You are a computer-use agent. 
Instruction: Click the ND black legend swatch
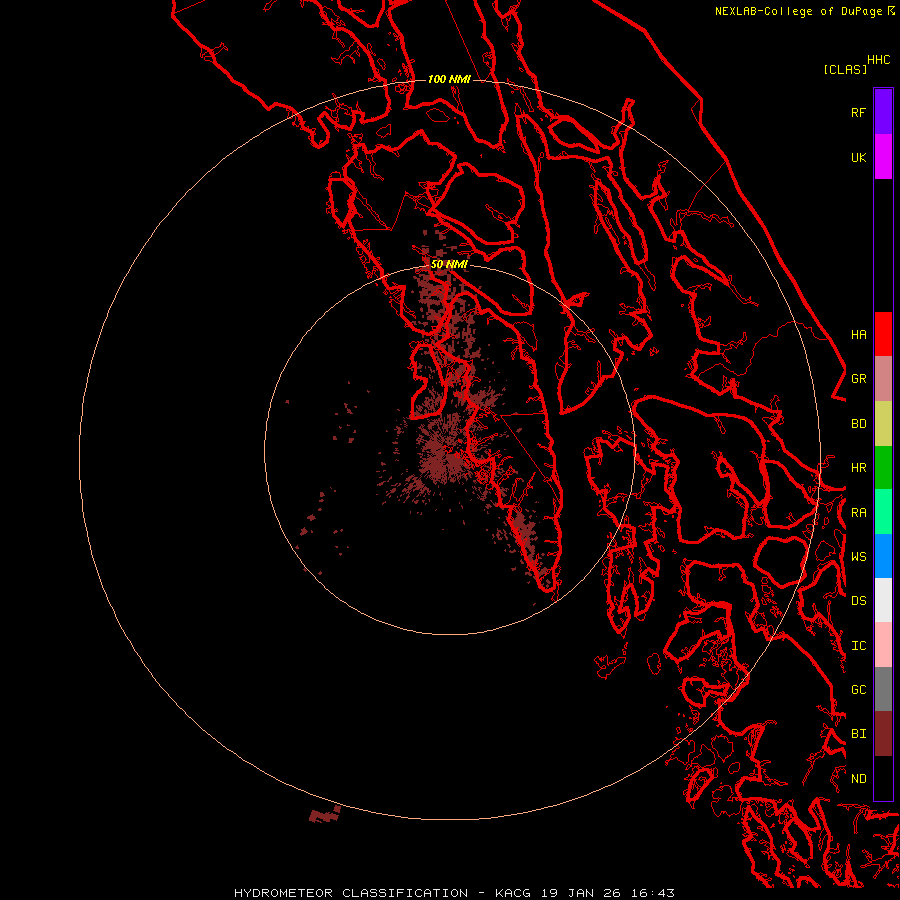click(x=883, y=778)
